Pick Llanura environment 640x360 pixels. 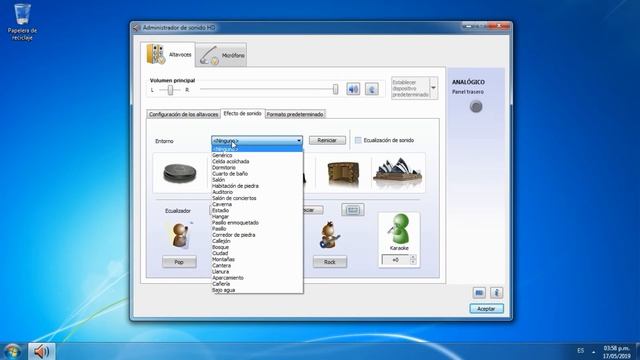[x=257, y=271]
